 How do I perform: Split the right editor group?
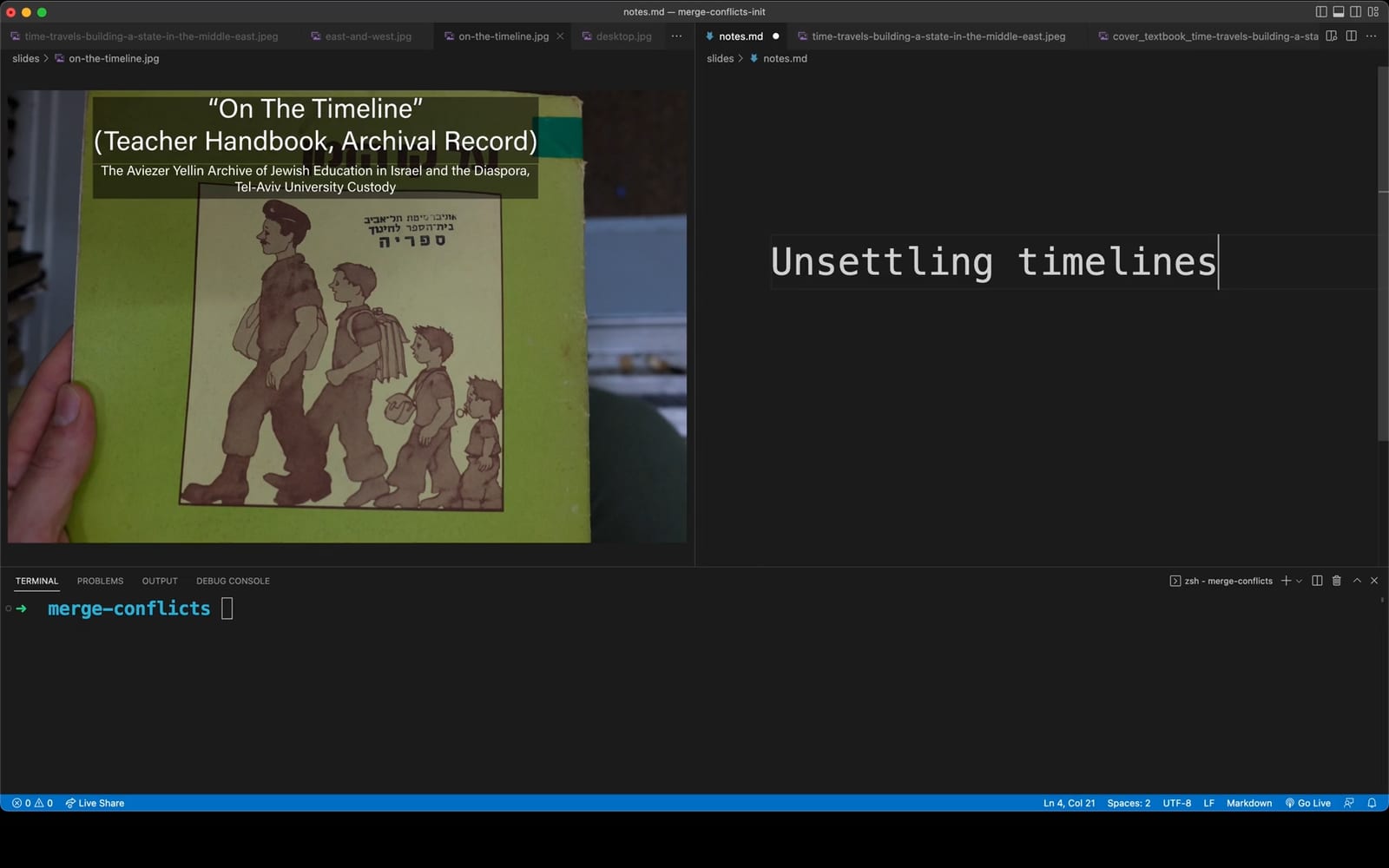[x=1352, y=36]
